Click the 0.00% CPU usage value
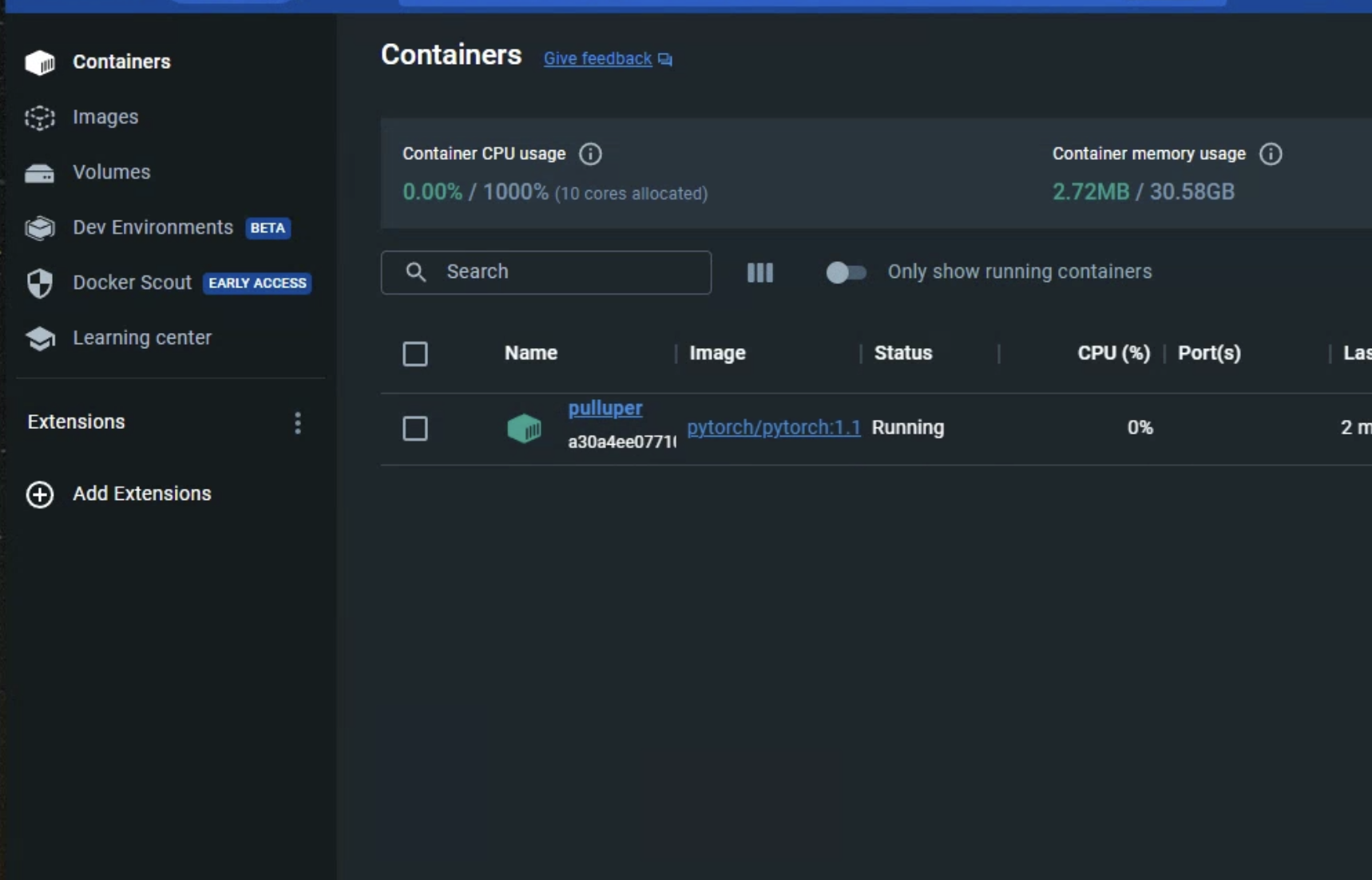The image size is (1372, 880). (432, 192)
